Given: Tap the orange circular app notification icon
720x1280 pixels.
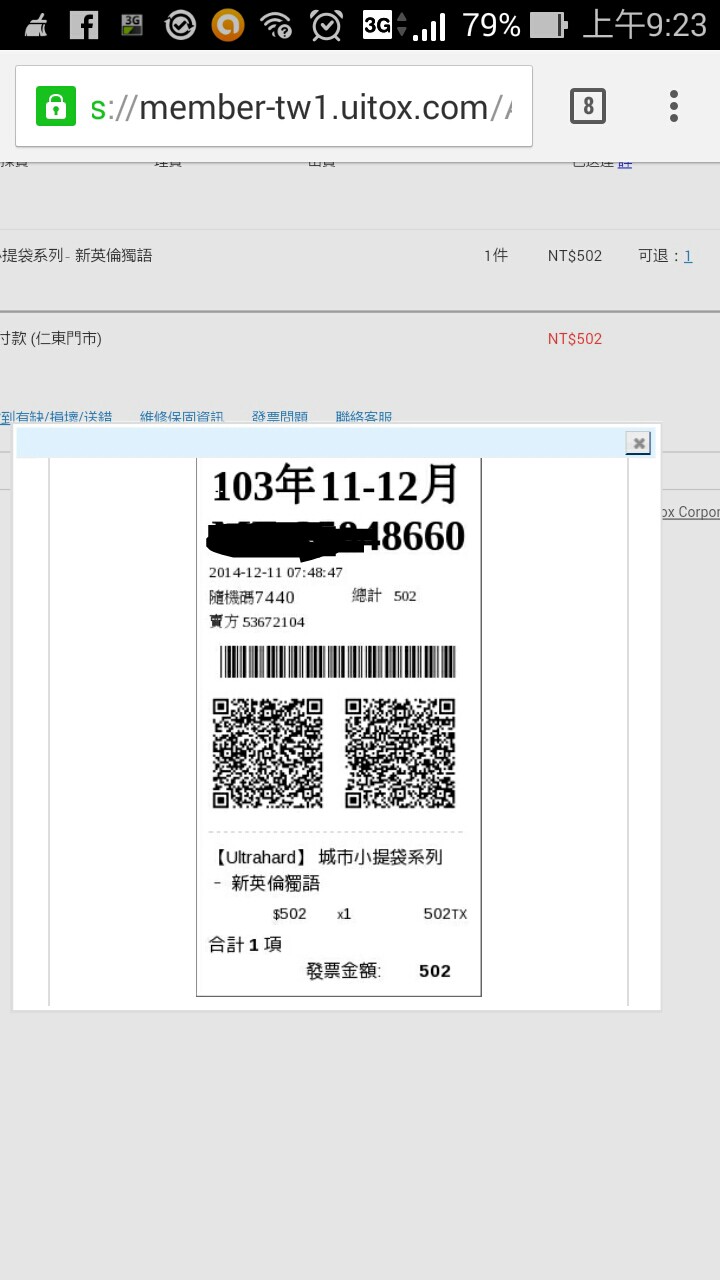Looking at the screenshot, I should point(228,25).
